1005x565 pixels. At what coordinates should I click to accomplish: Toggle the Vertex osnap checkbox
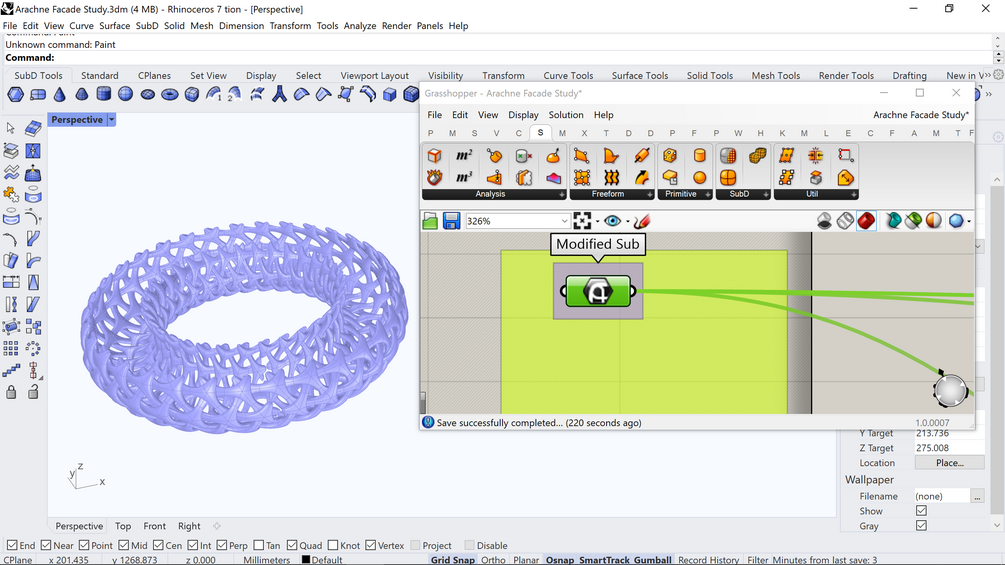[370, 545]
